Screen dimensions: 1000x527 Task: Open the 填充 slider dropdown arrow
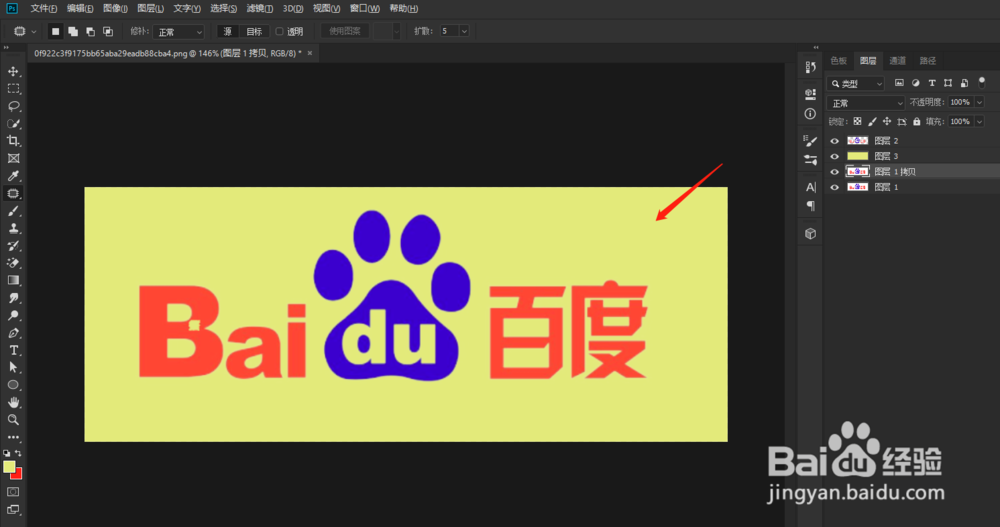point(980,121)
